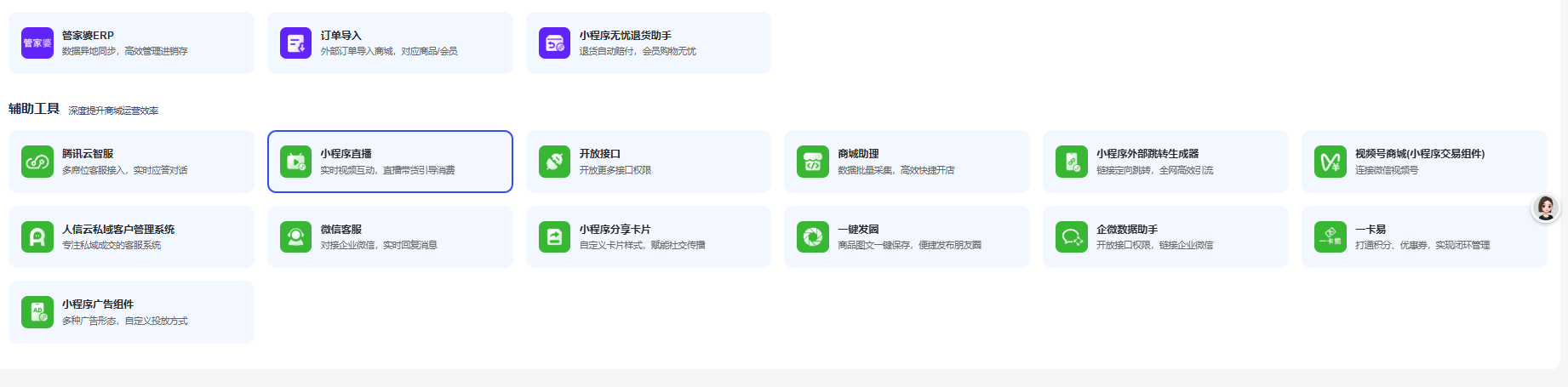Click the 管家婆ERP purple icon
Screen dimensions: 1568x387
37,43
